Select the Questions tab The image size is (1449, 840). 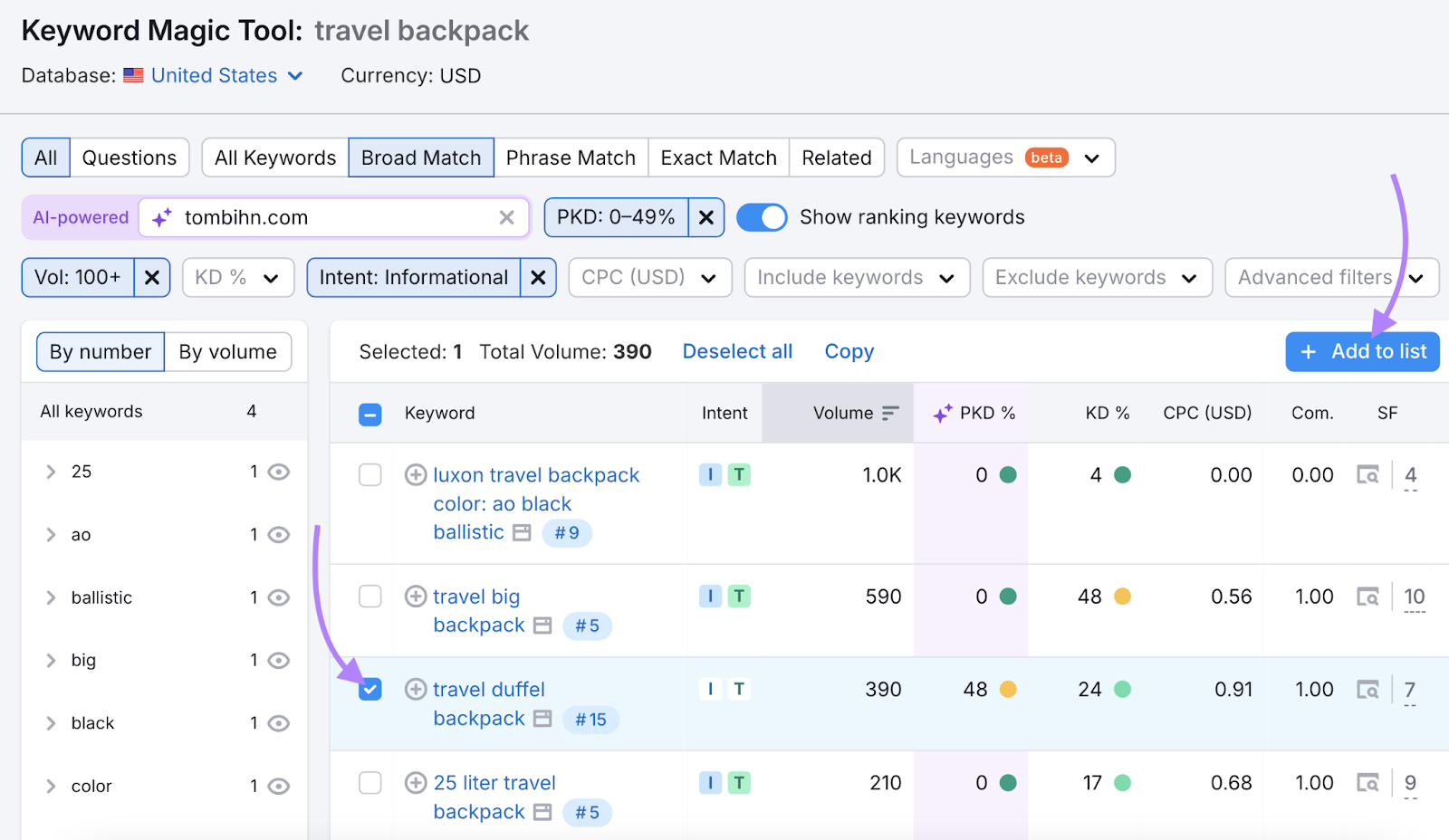pyautogui.click(x=130, y=157)
